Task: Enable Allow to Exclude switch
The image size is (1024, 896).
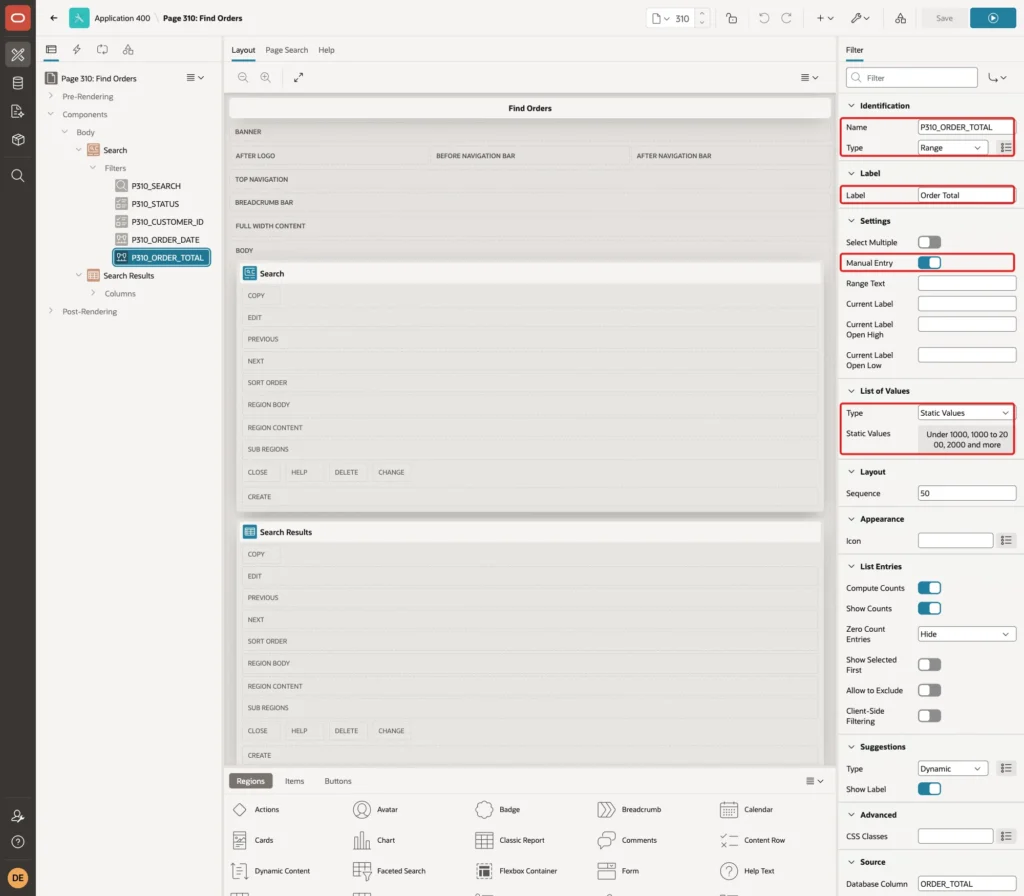Action: click(x=929, y=690)
